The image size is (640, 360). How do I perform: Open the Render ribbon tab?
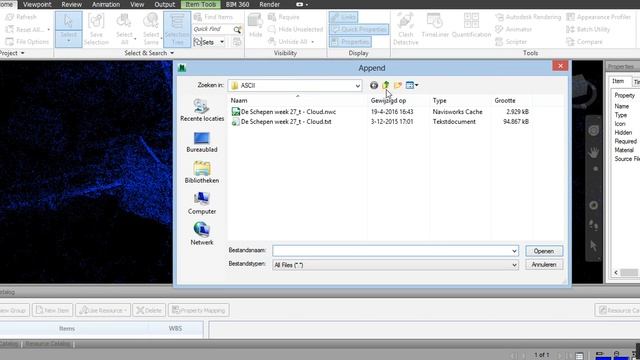point(269,4)
